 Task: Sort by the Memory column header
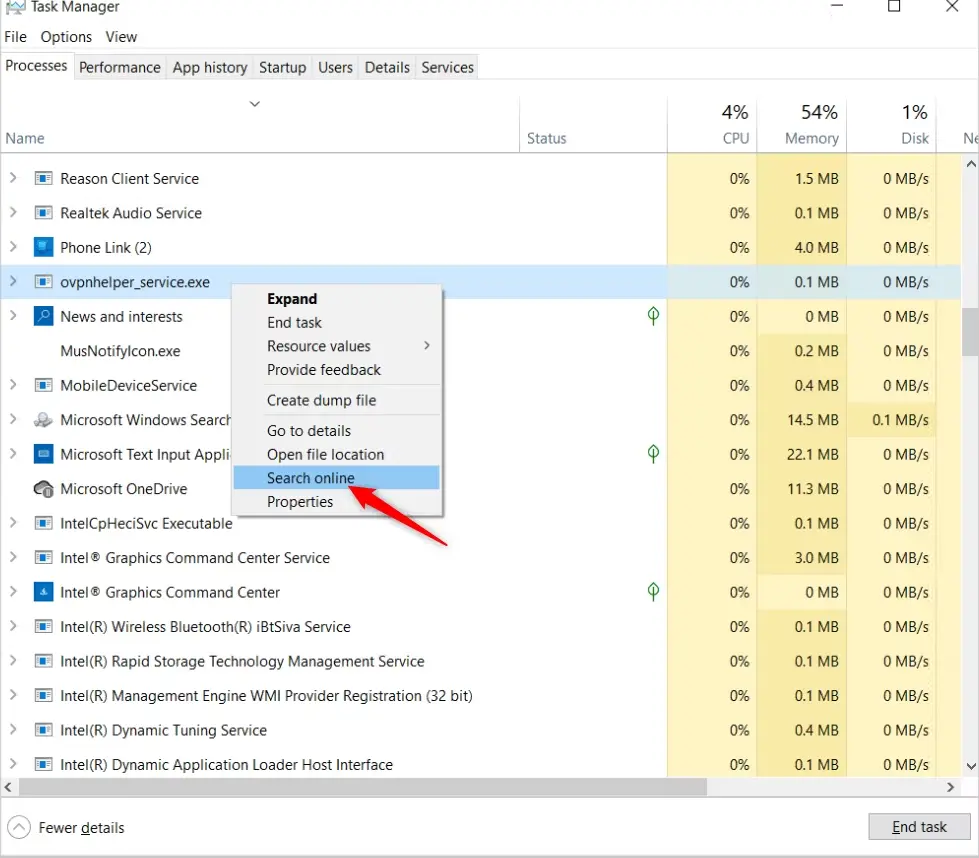pos(802,125)
